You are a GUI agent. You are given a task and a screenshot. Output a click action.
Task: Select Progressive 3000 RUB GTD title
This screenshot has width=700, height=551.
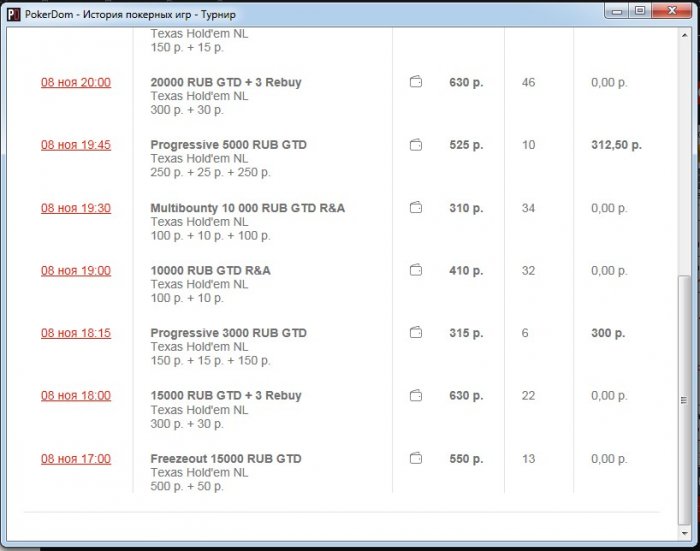(x=229, y=333)
